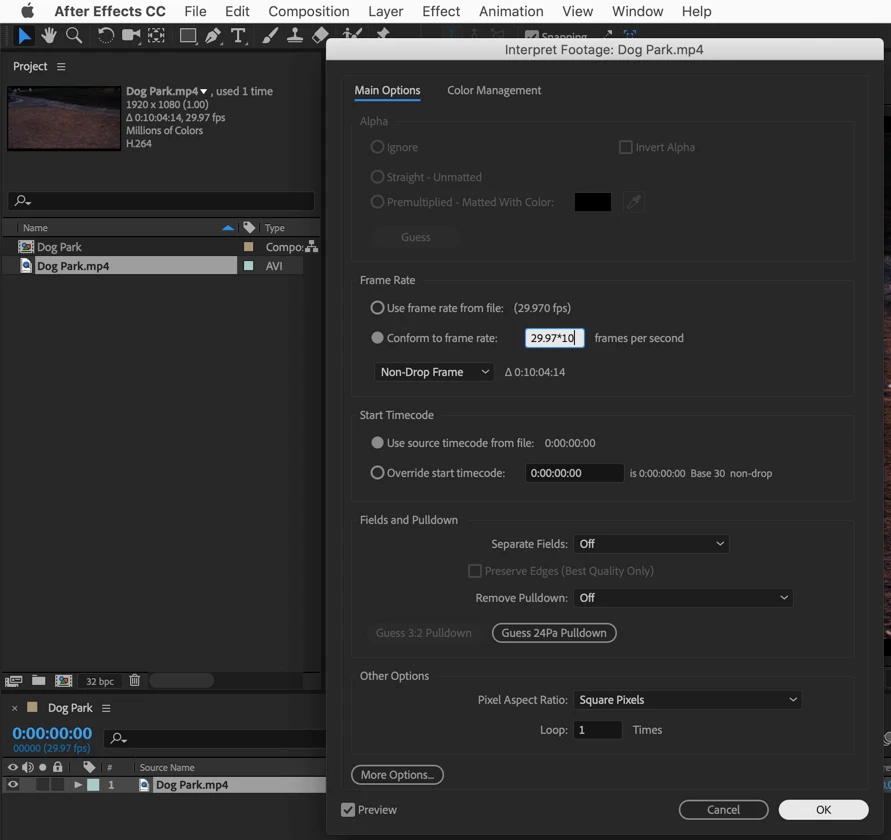Viewport: 891px width, 840px height.
Task: Create a new folder in Project panel
Action: point(39,680)
